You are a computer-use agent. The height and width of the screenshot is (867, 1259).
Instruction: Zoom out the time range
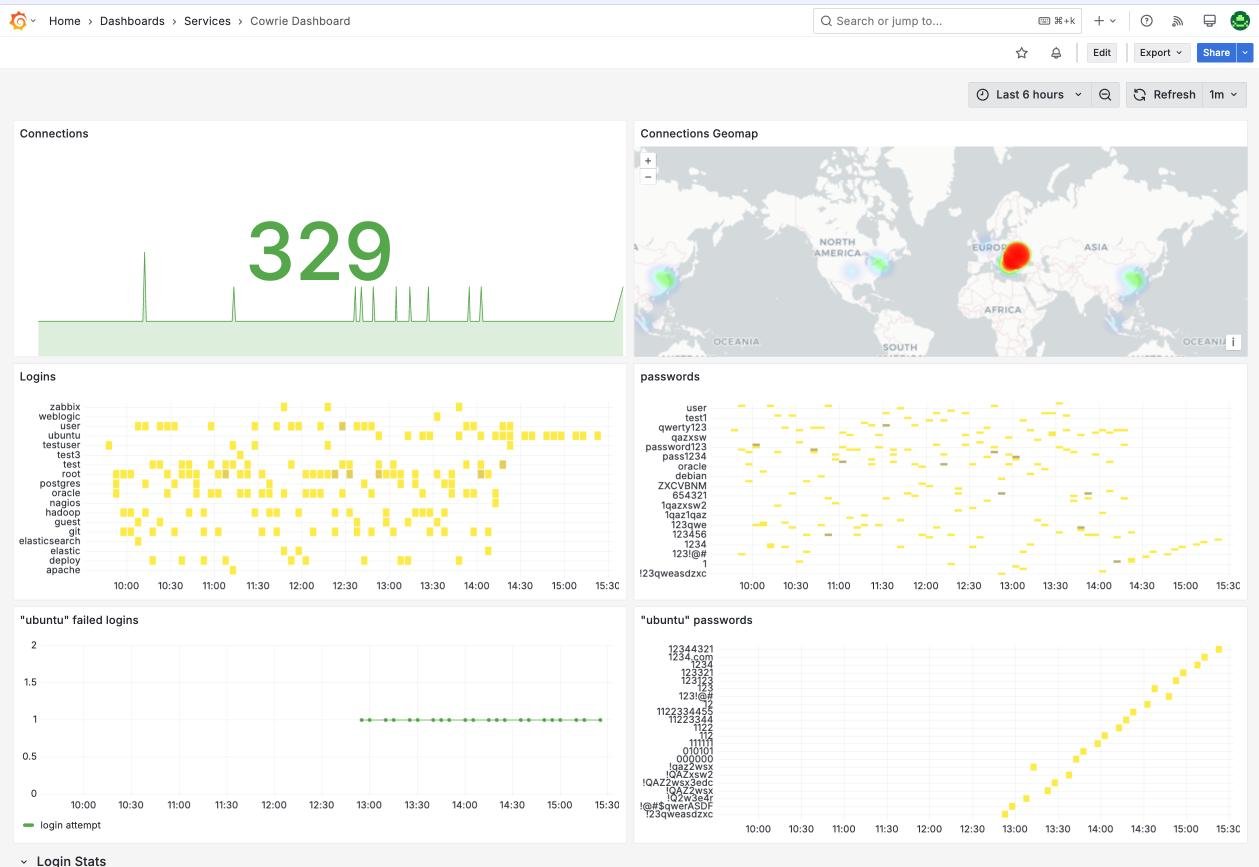pyautogui.click(x=1105, y=95)
